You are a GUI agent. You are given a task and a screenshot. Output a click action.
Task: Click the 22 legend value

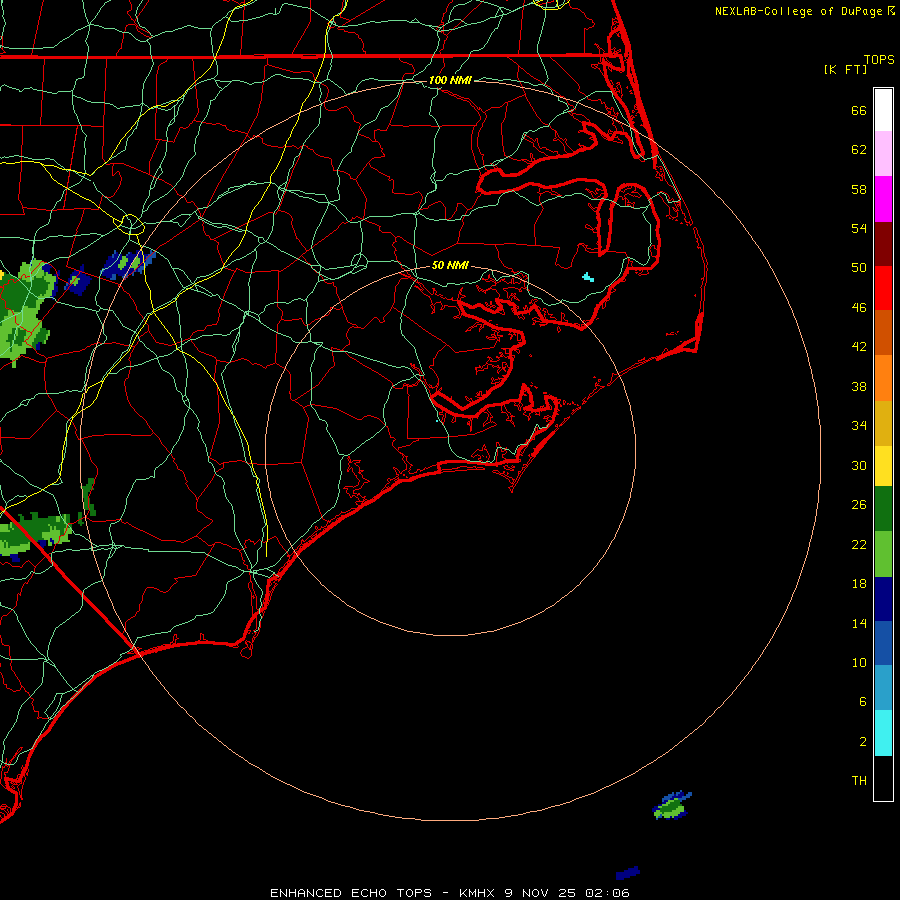click(859, 544)
